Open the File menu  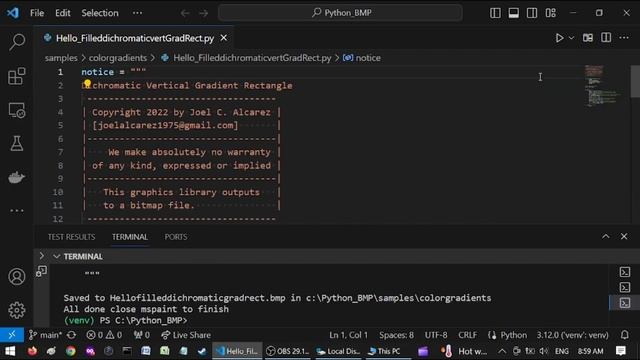[x=37, y=13]
